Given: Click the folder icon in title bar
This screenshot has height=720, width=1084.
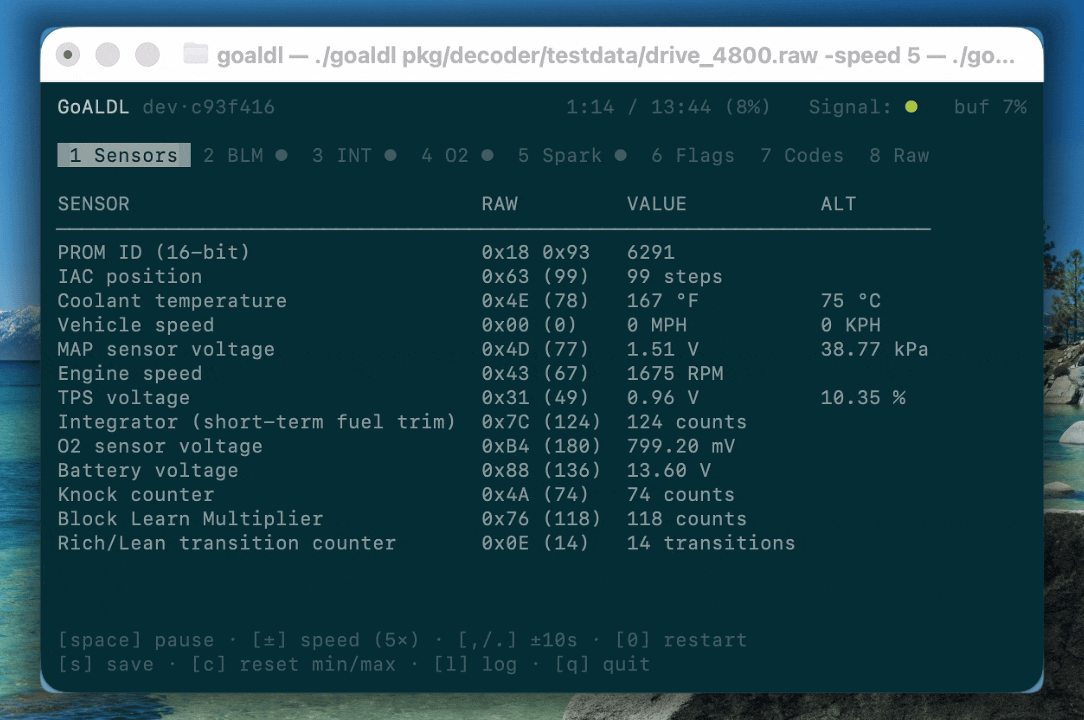Looking at the screenshot, I should click(196, 54).
